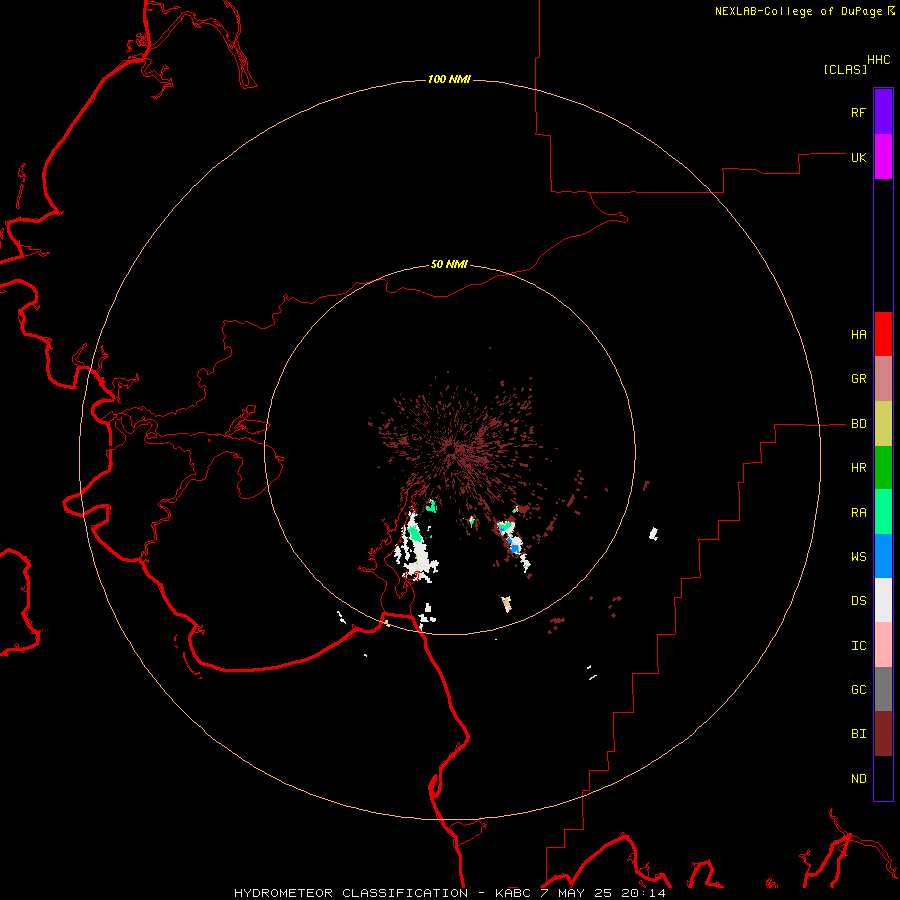Click the light pink IC legend swatch
Viewport: 900px width, 900px height.
pyautogui.click(x=883, y=645)
